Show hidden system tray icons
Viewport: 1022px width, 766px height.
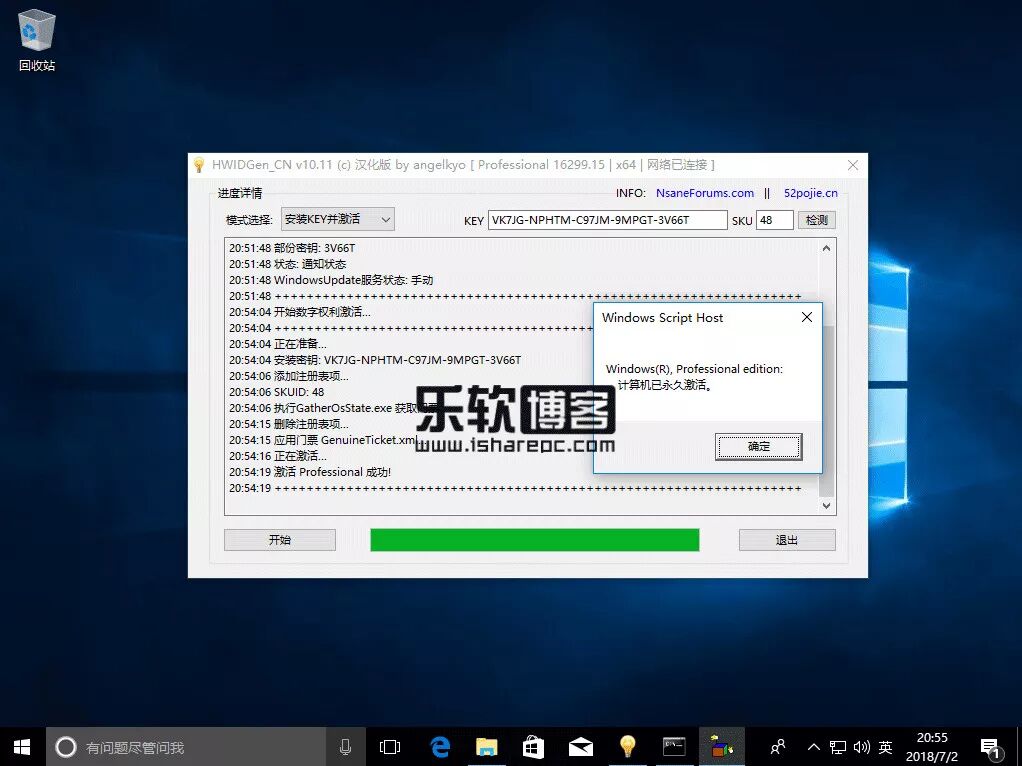tap(813, 747)
